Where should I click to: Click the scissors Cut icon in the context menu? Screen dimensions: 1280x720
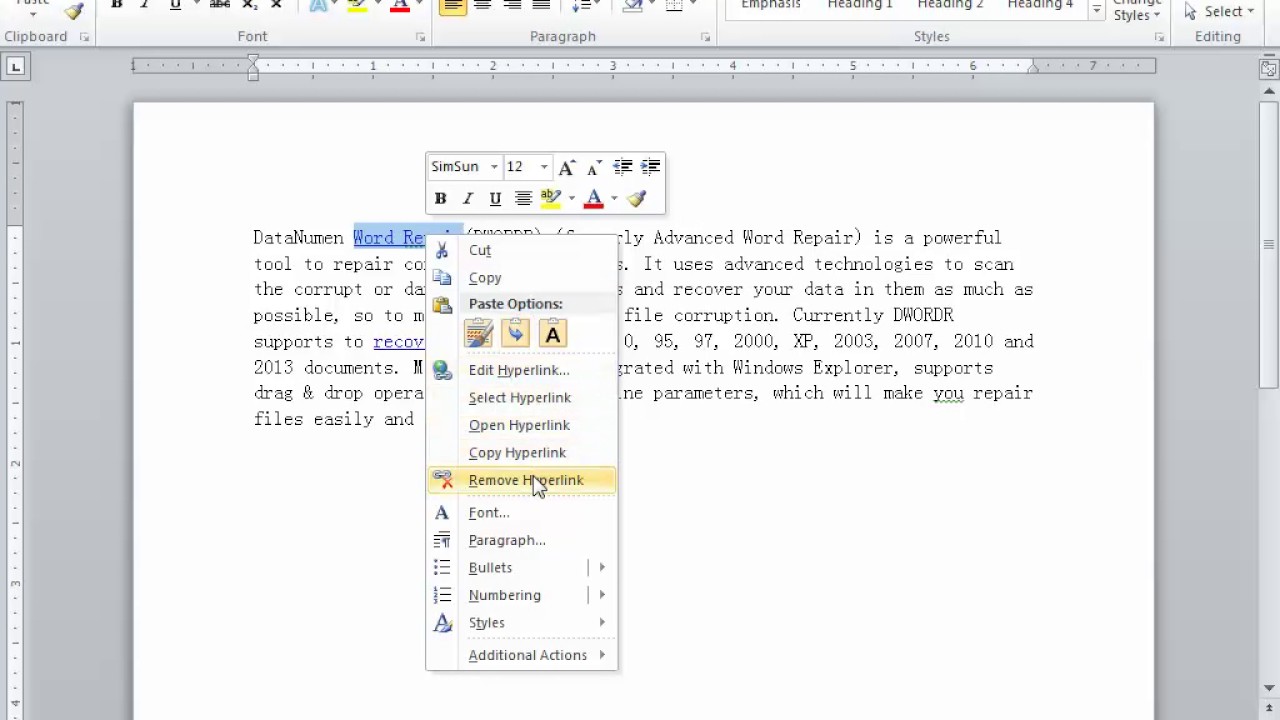point(442,250)
